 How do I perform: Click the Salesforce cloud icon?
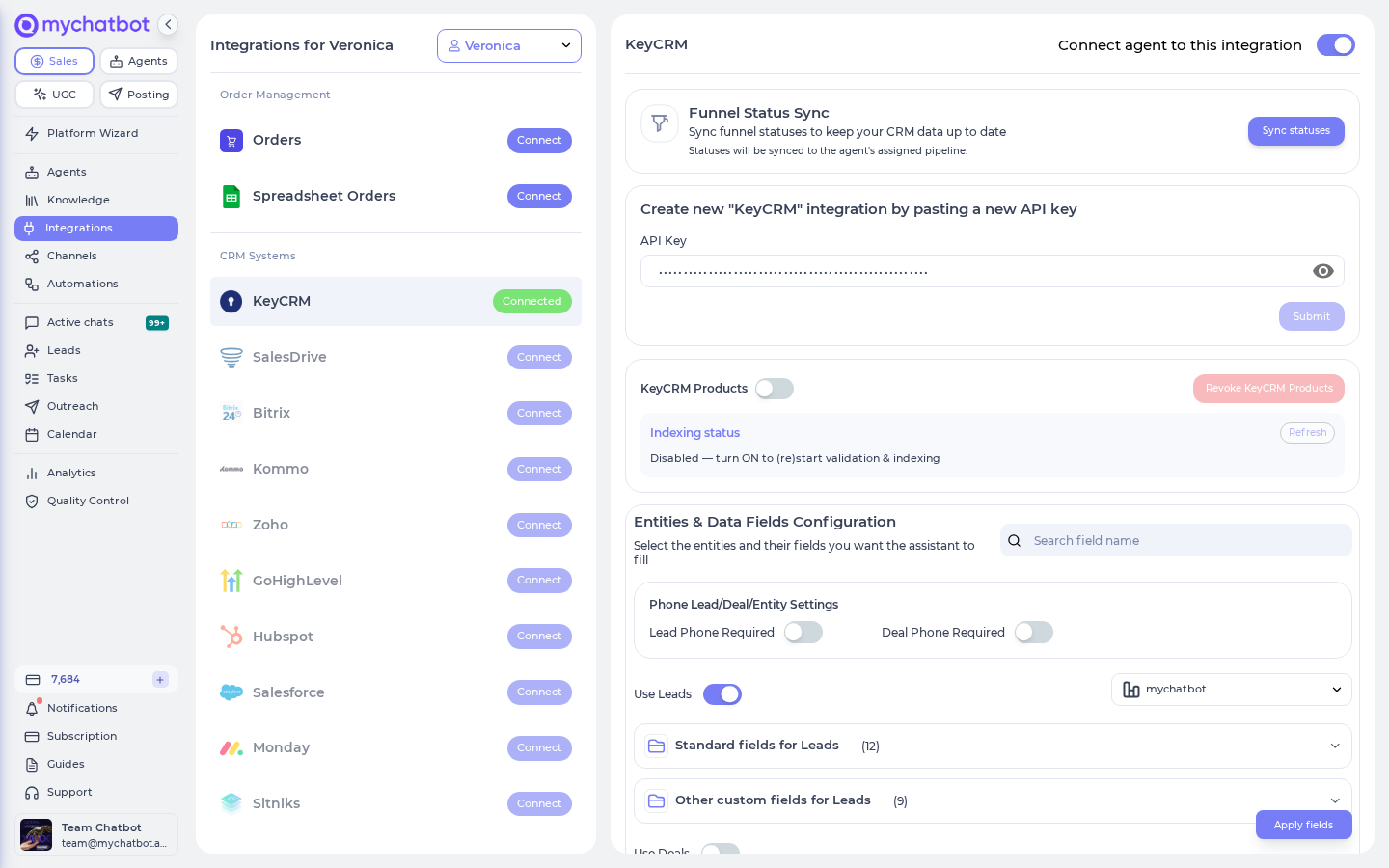(231, 692)
